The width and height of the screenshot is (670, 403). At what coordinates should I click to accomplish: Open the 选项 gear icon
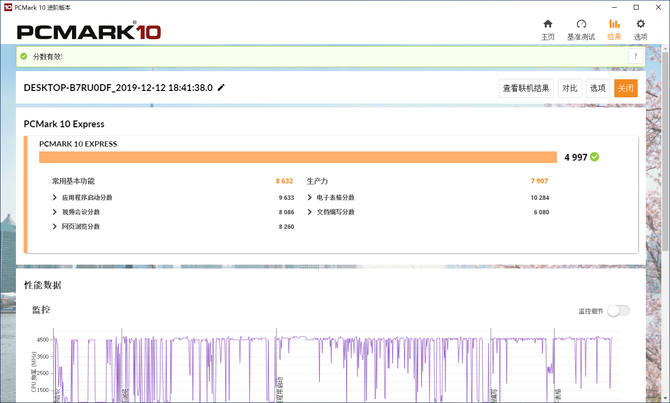coord(640,24)
